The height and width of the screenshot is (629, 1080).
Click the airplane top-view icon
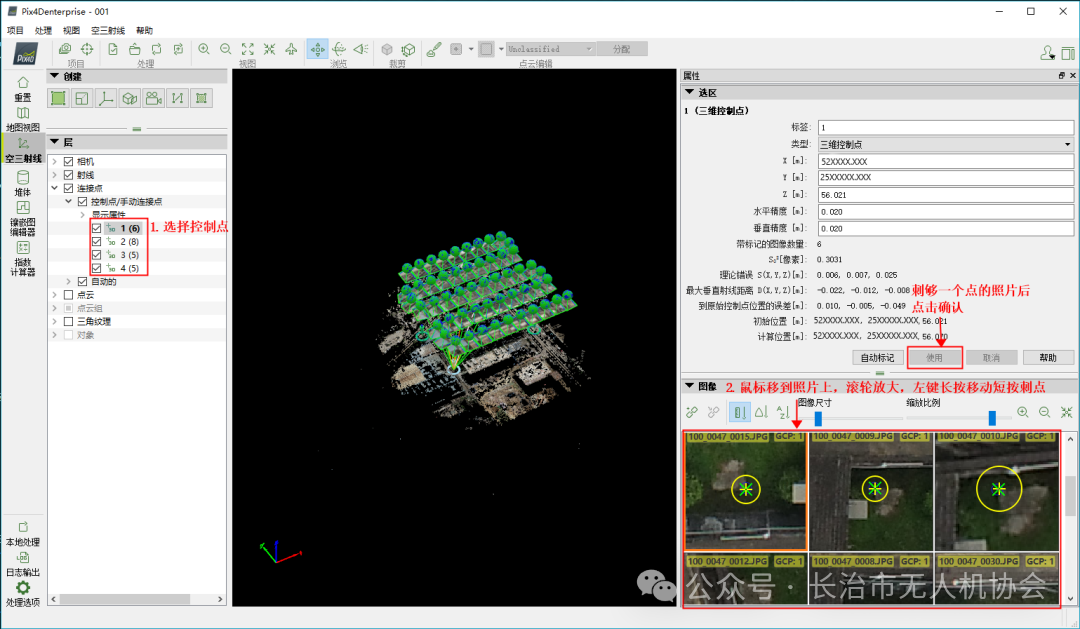tap(291, 49)
